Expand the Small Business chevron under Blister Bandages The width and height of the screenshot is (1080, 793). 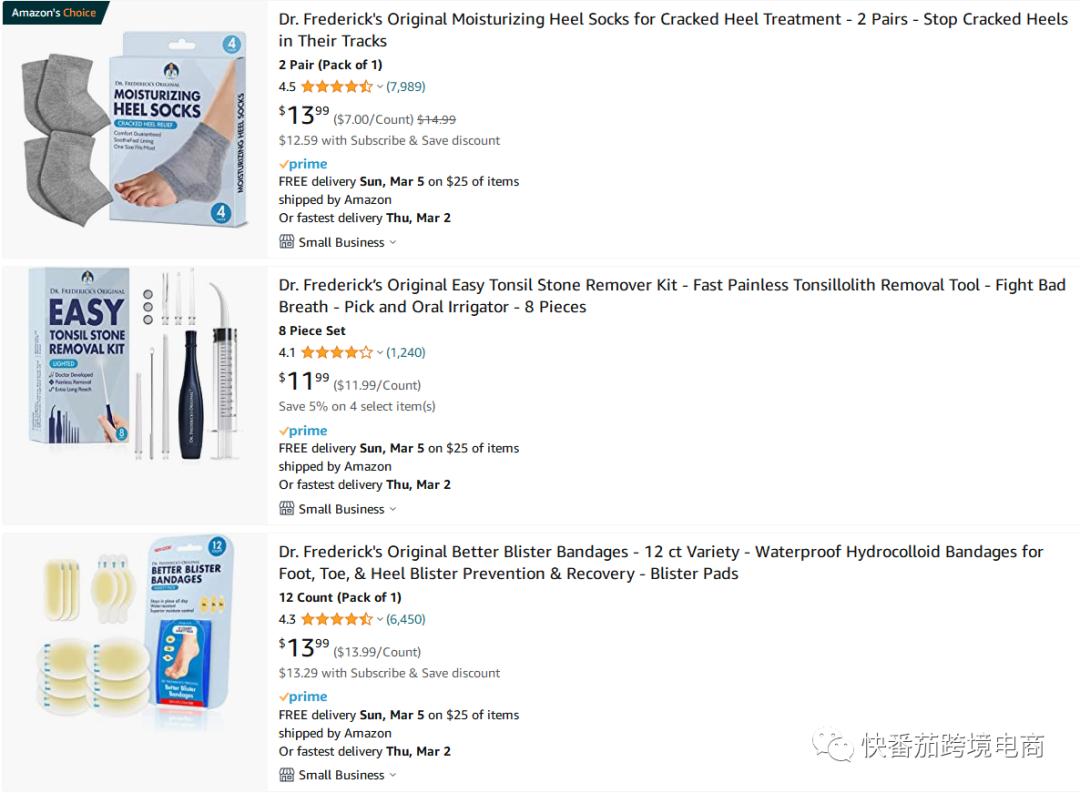393,776
